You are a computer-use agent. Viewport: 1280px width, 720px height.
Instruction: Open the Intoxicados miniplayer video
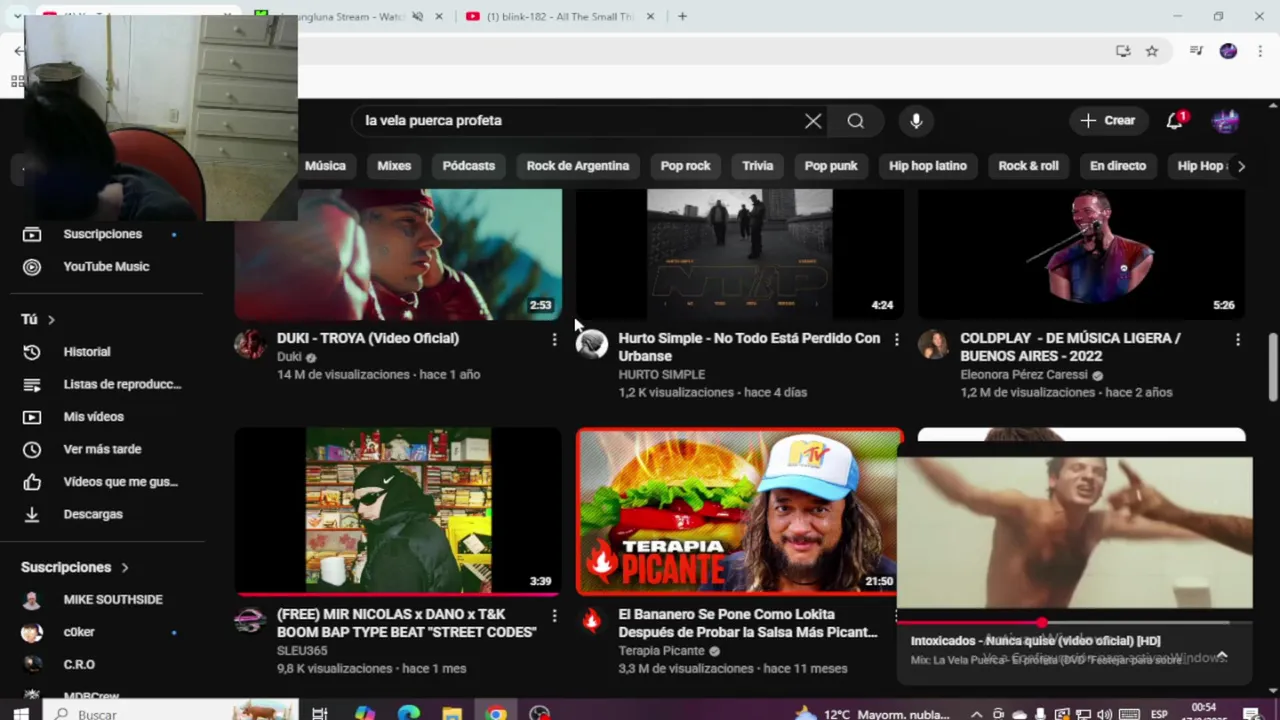click(1074, 533)
